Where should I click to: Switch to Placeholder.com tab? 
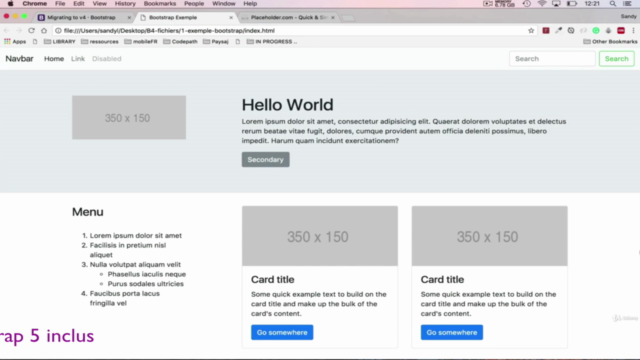(x=289, y=18)
